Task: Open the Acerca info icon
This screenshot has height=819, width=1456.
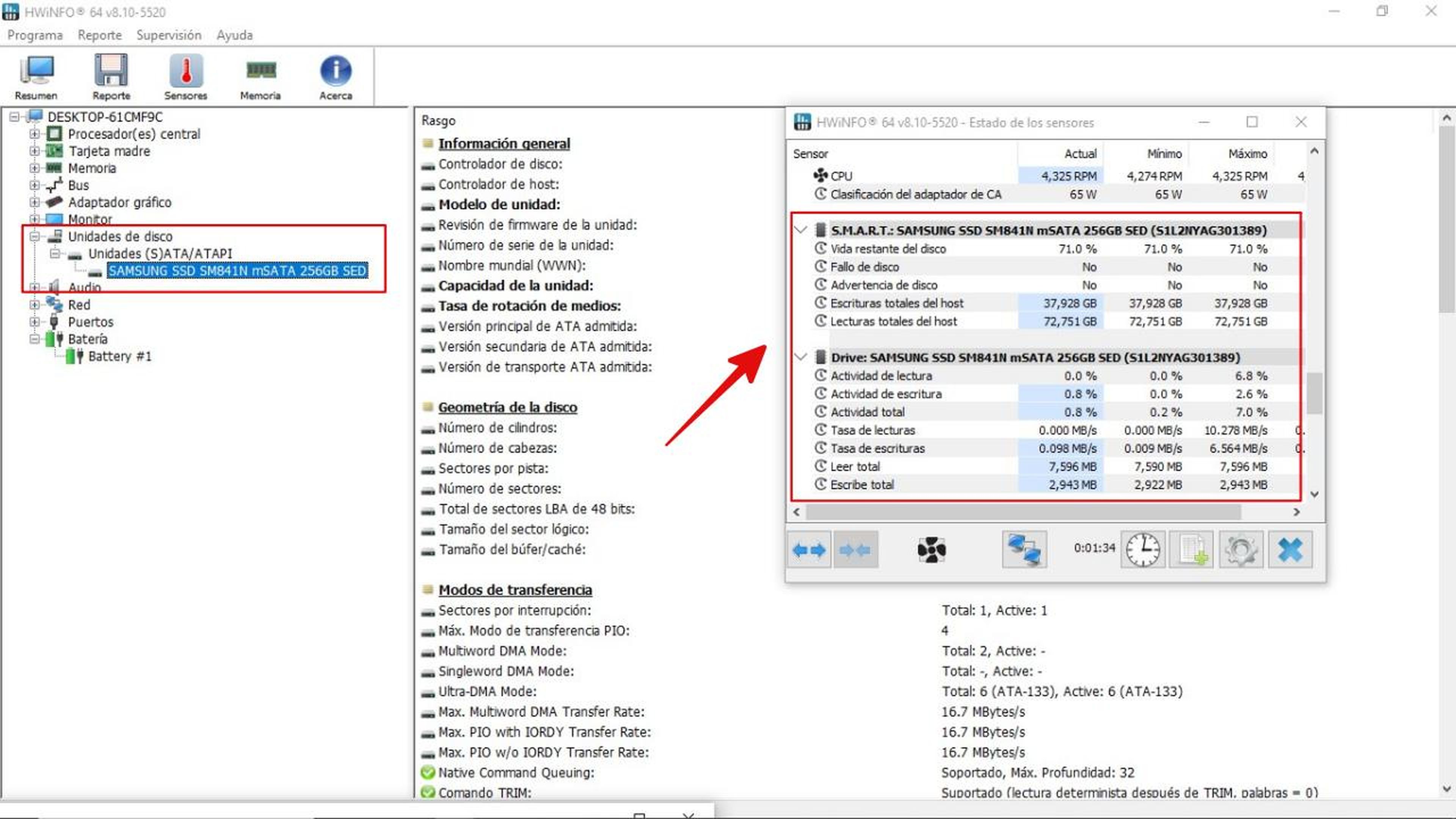Action: pyautogui.click(x=336, y=77)
